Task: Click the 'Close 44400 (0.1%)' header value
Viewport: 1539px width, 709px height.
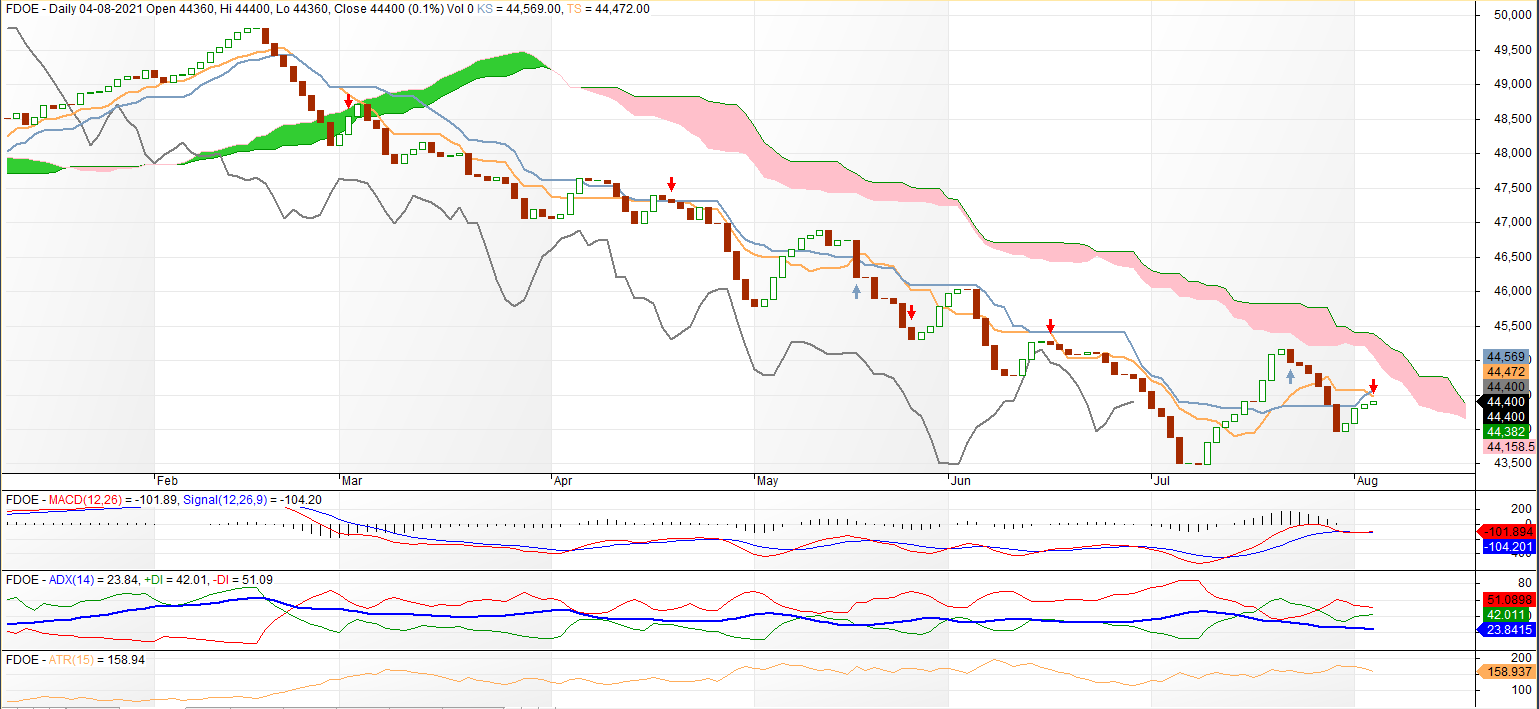Action: coord(387,9)
